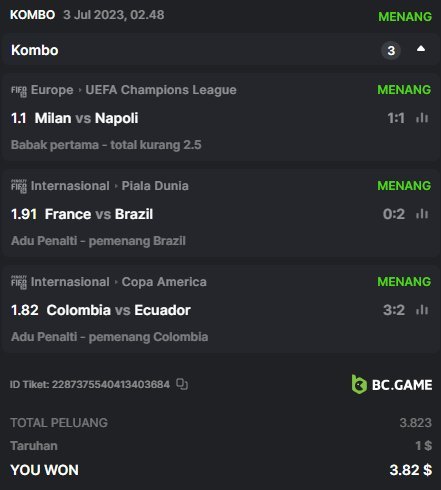Open statistics icon for Milan vs Napoli

422,118
